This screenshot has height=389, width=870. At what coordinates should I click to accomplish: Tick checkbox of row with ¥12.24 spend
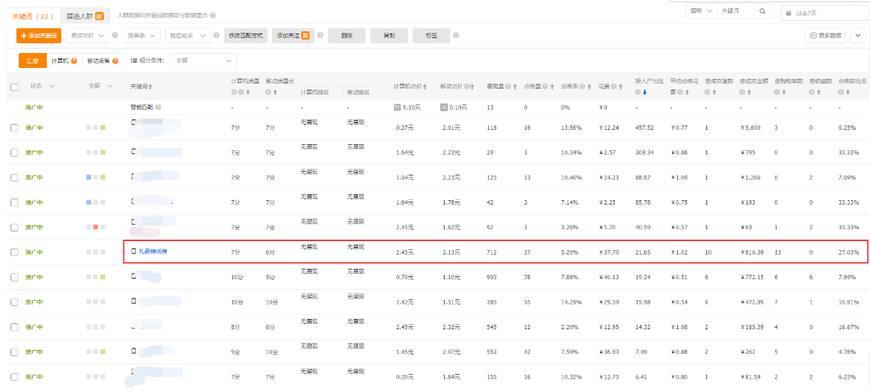click(x=14, y=128)
